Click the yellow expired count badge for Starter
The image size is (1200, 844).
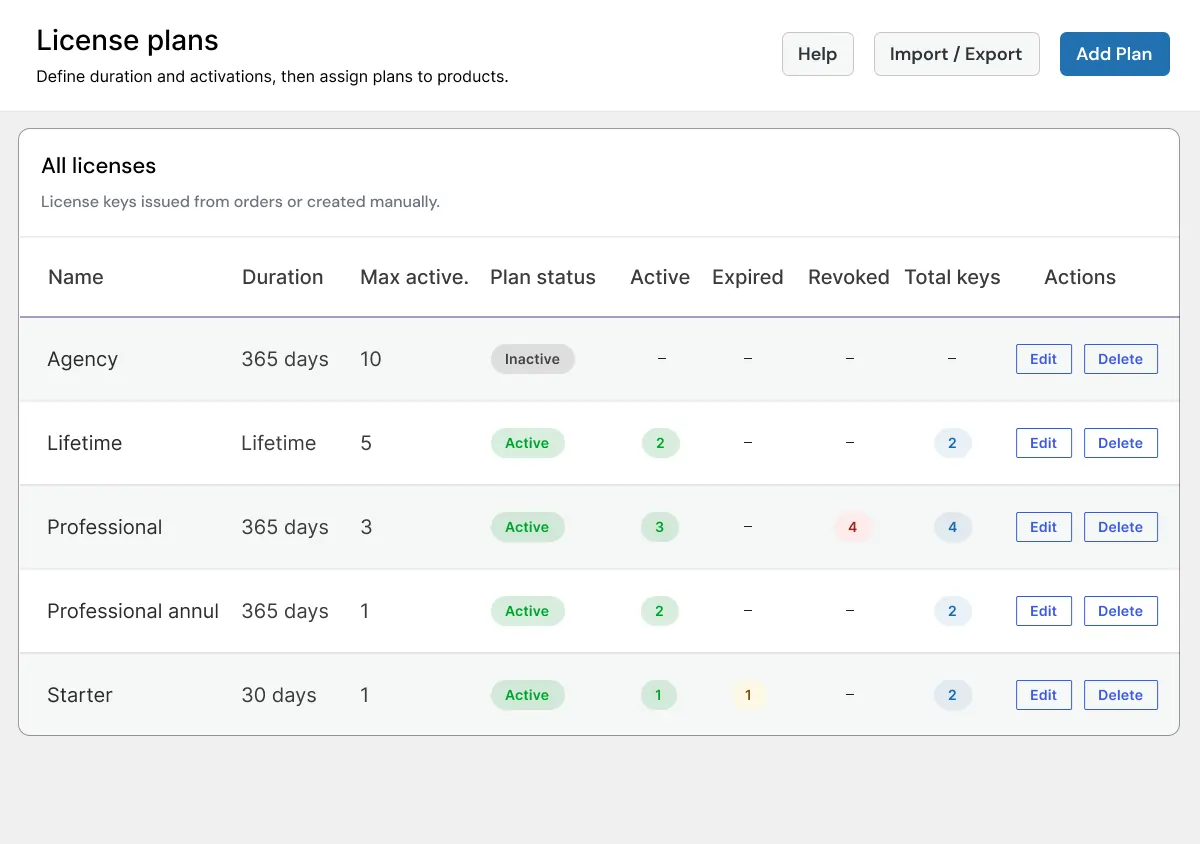click(x=747, y=695)
